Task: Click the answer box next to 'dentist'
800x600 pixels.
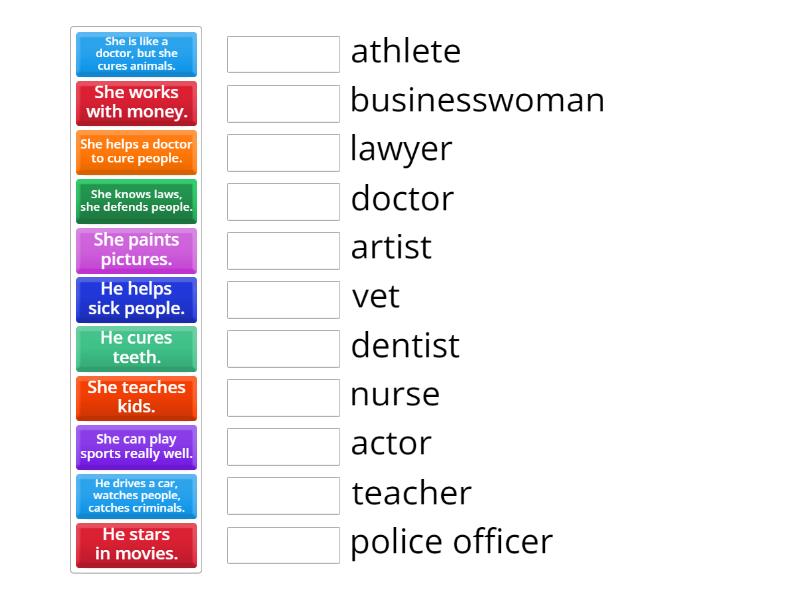Action: [x=283, y=348]
